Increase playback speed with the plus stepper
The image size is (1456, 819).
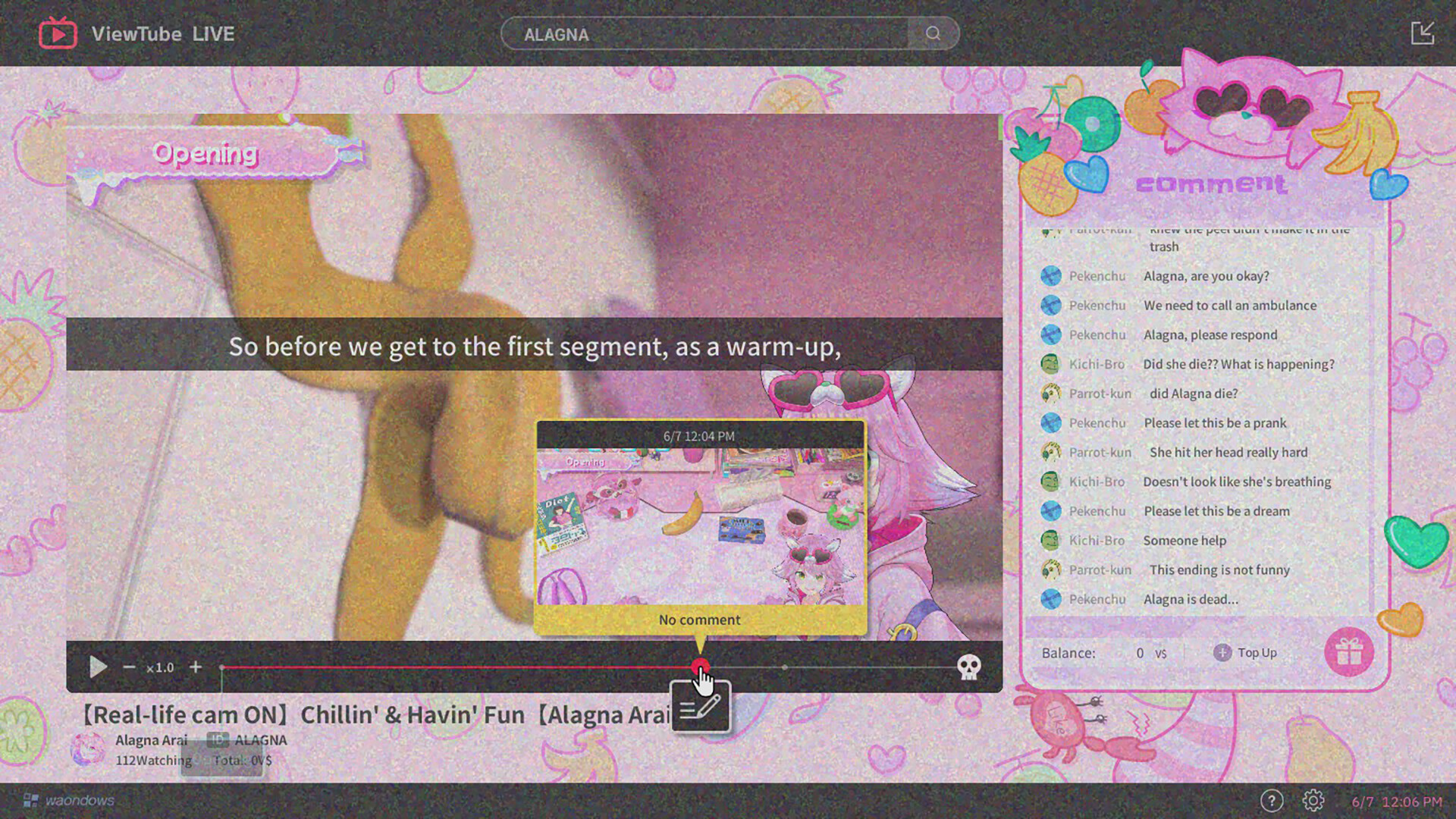click(196, 667)
